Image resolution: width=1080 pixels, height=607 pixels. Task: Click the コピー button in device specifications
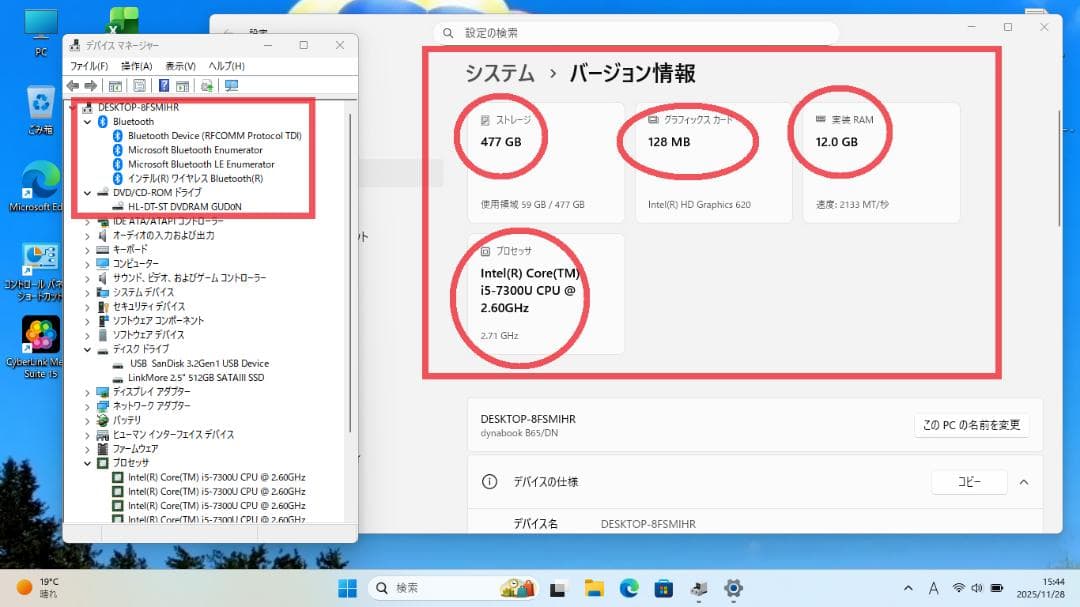tap(968, 481)
